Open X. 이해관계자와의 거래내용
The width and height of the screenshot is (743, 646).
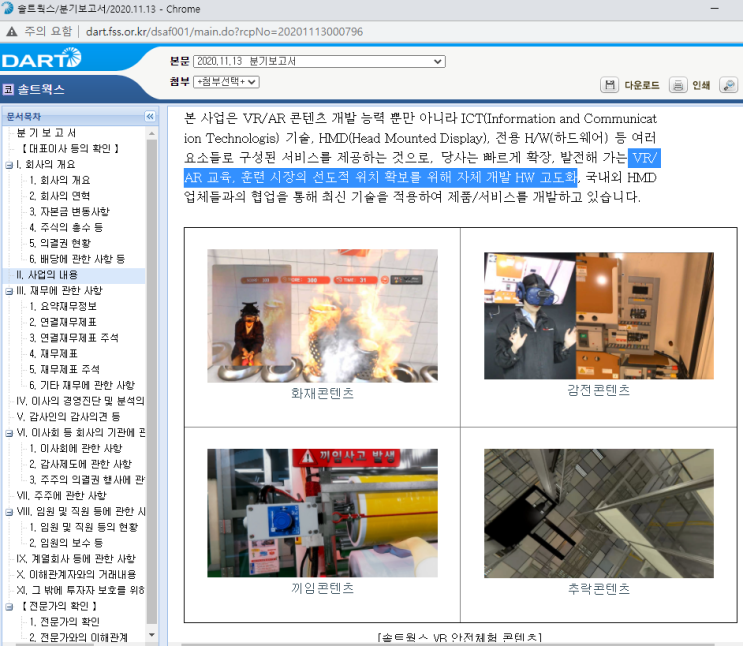point(76,574)
